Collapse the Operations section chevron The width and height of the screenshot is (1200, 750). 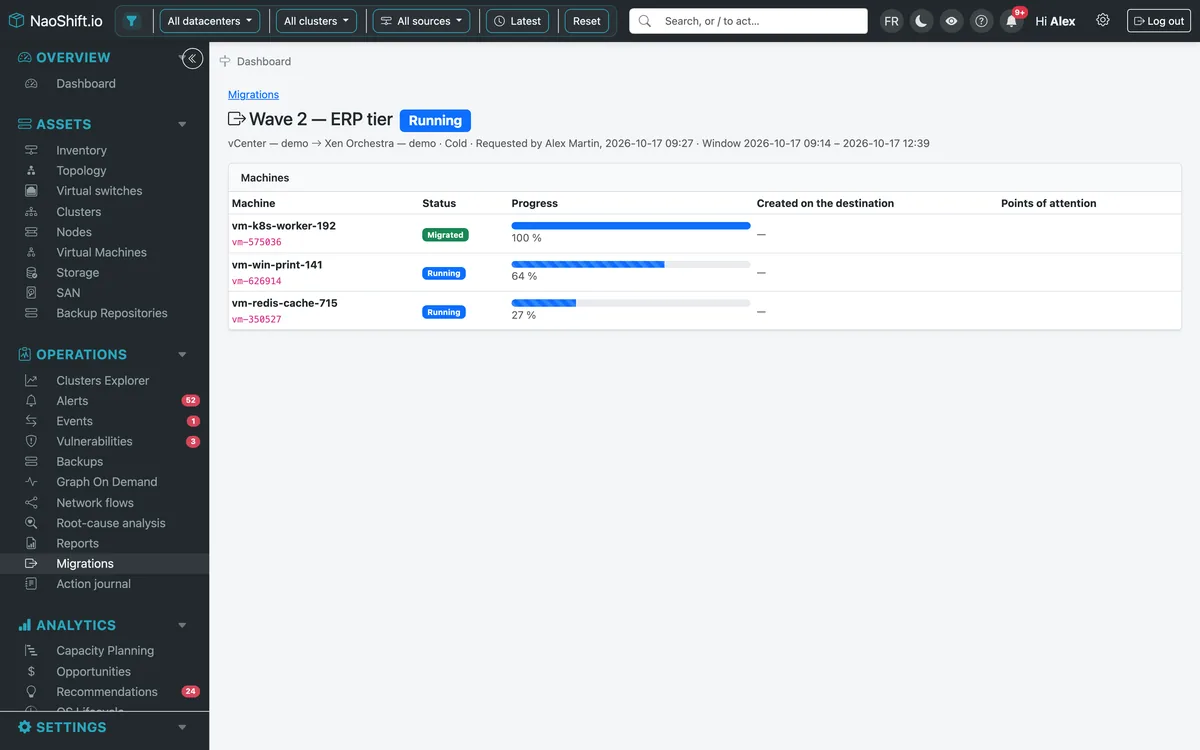click(182, 354)
